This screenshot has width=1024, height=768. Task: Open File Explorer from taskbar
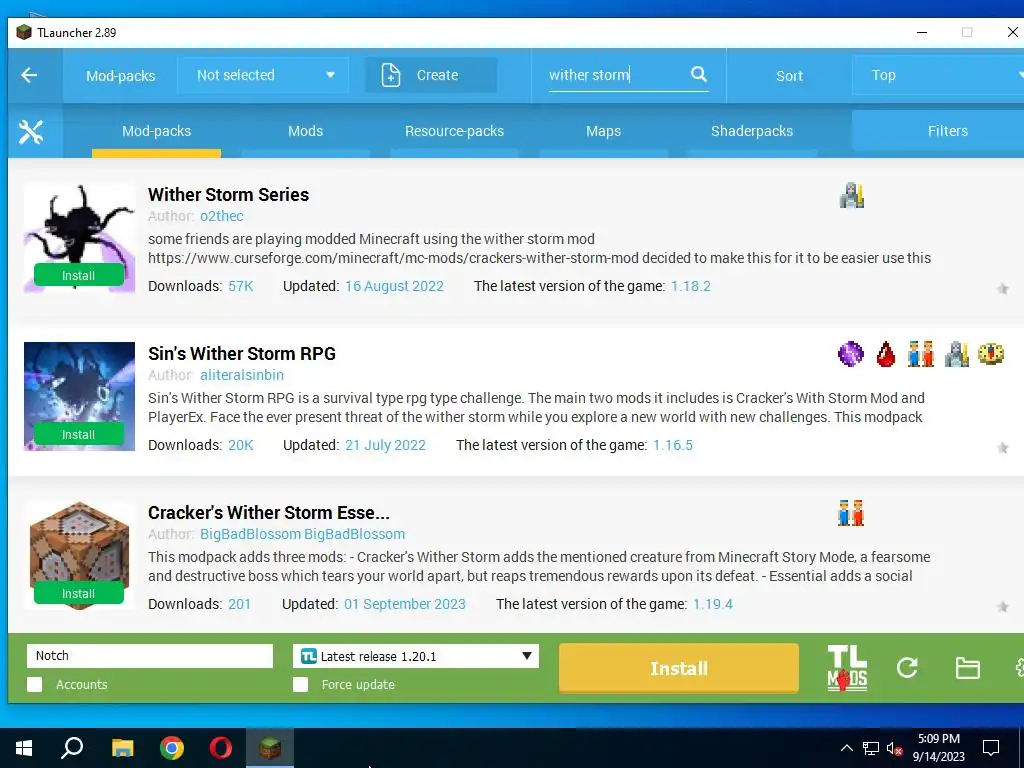tap(122, 748)
